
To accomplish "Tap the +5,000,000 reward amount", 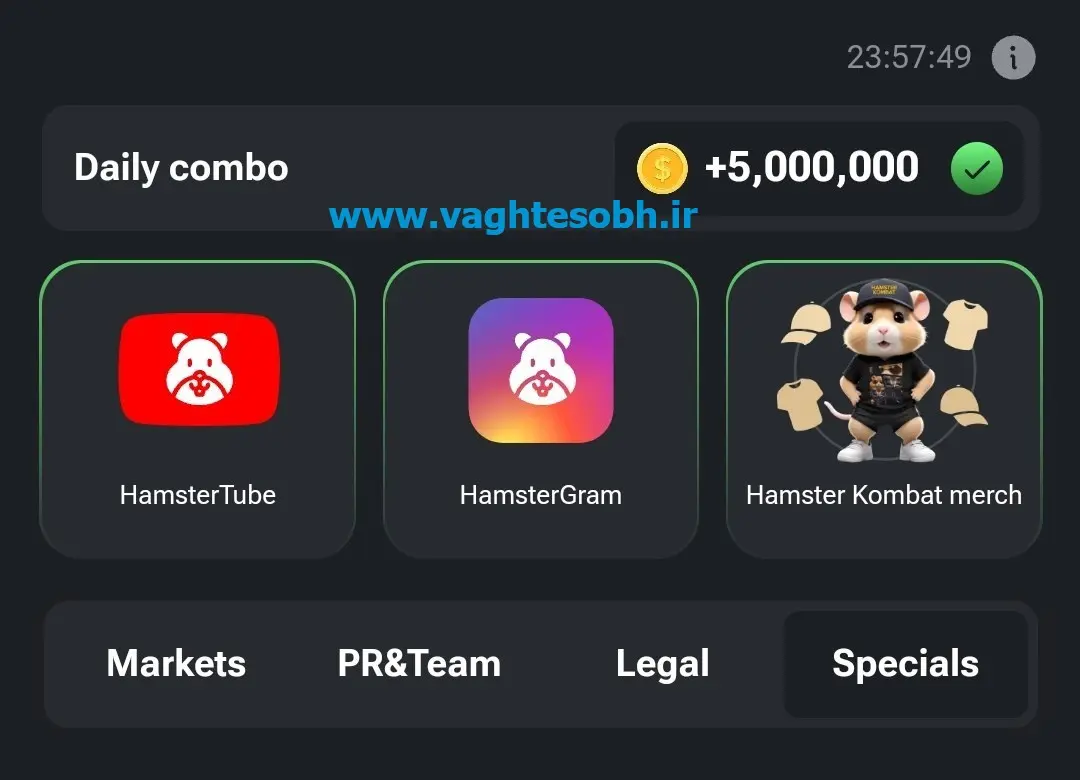I will point(811,167).
